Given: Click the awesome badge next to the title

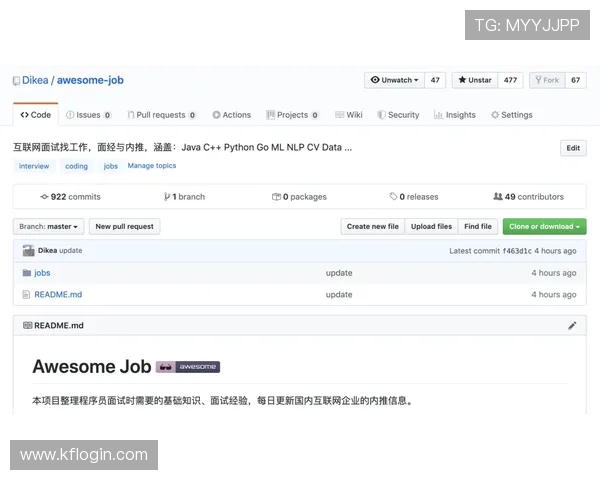Looking at the screenshot, I should [x=188, y=367].
